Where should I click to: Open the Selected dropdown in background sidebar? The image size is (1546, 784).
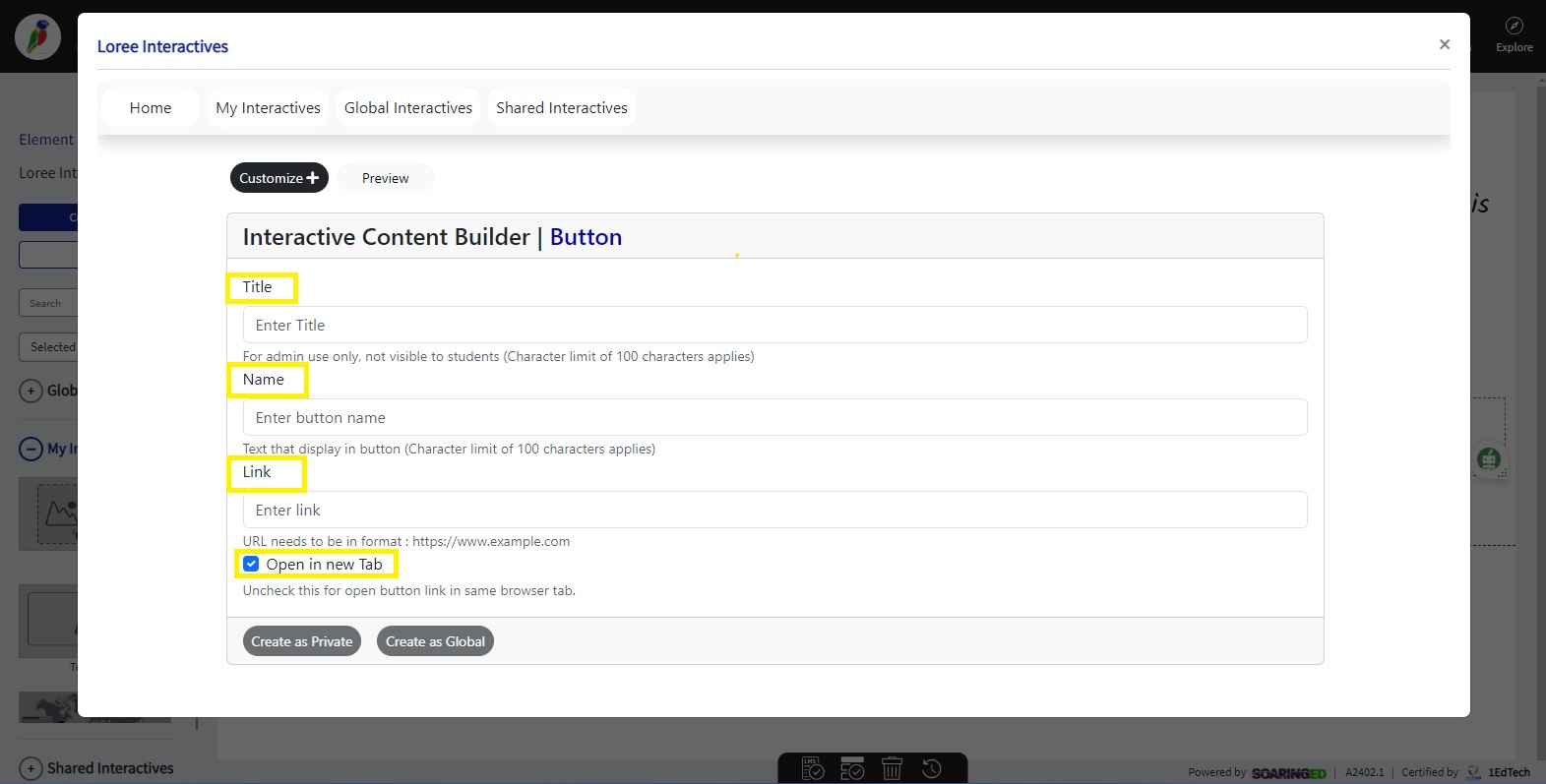click(x=48, y=347)
